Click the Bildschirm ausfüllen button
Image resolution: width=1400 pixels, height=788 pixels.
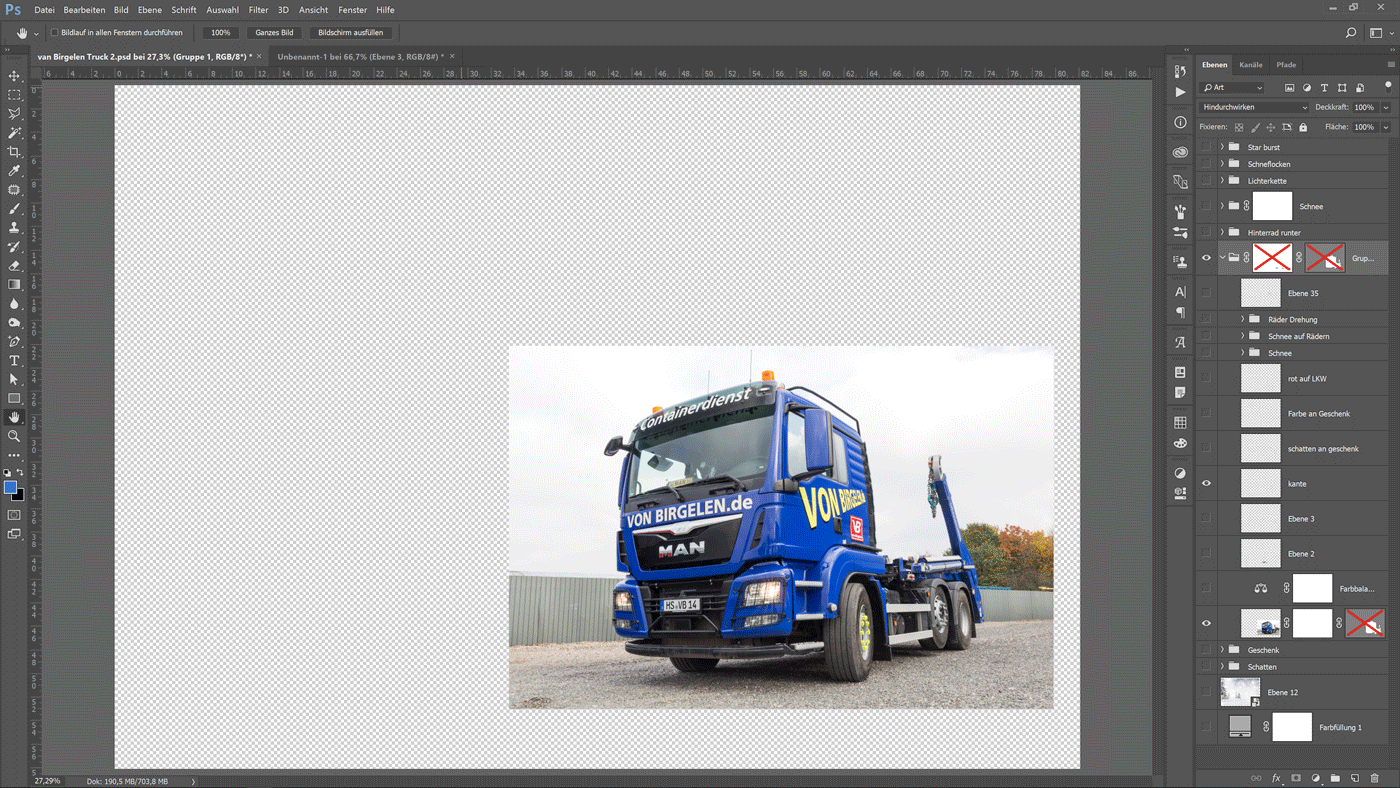click(x=351, y=33)
